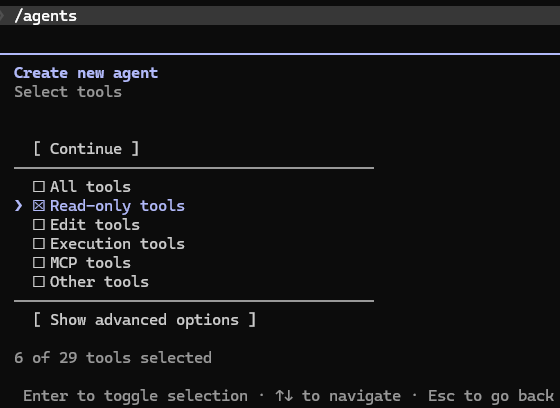Click the 'to navigate' arrows hint
The width and height of the screenshot is (560, 408).
pyautogui.click(x=338, y=396)
